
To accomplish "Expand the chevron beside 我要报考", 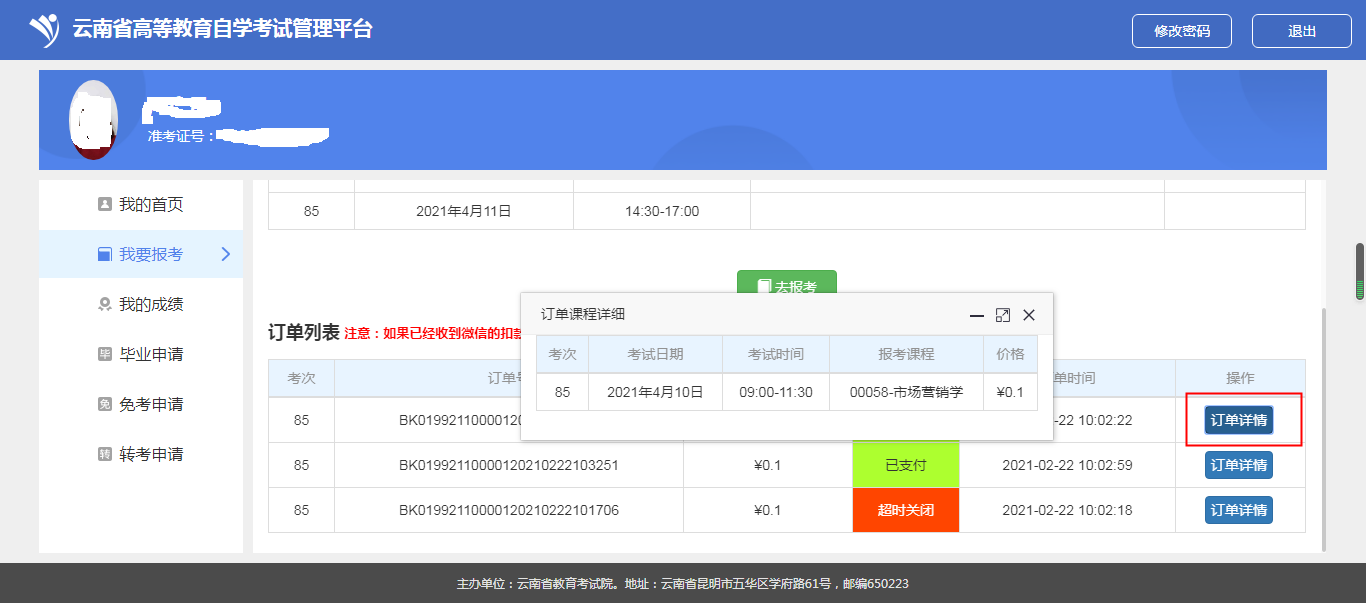I will click(225, 254).
